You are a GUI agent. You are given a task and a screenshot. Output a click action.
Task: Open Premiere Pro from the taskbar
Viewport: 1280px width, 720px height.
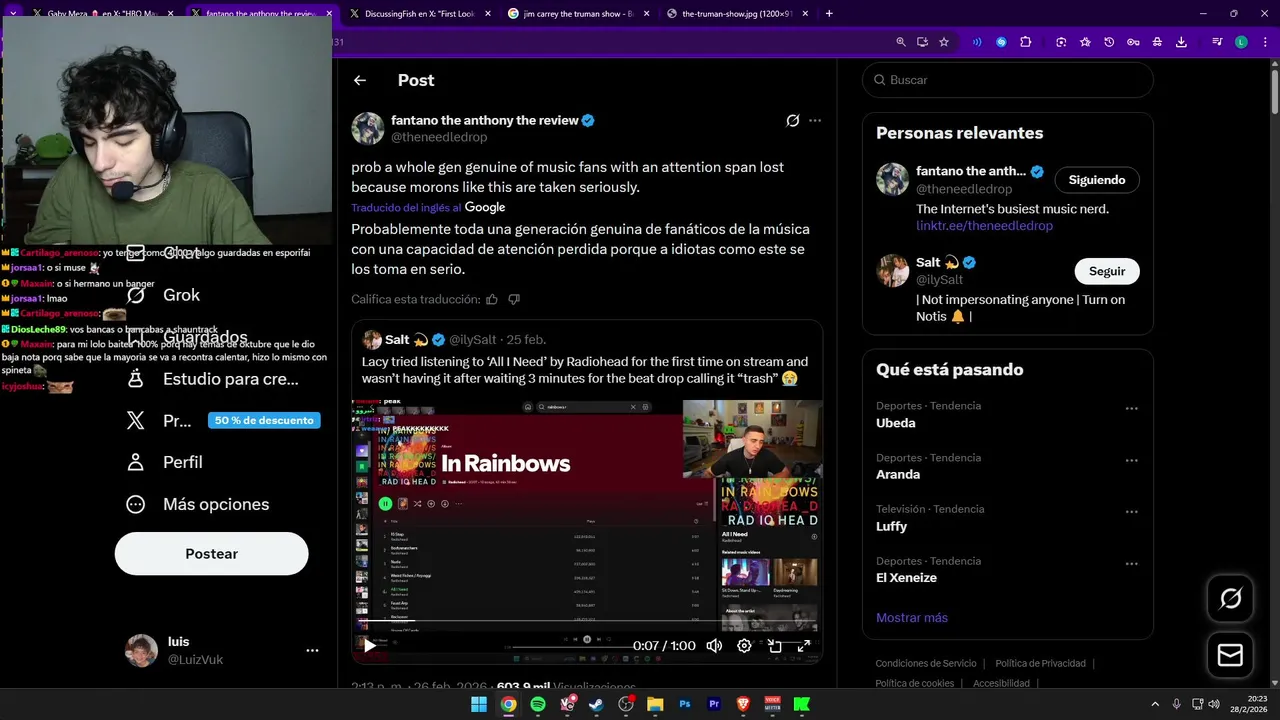(x=714, y=704)
